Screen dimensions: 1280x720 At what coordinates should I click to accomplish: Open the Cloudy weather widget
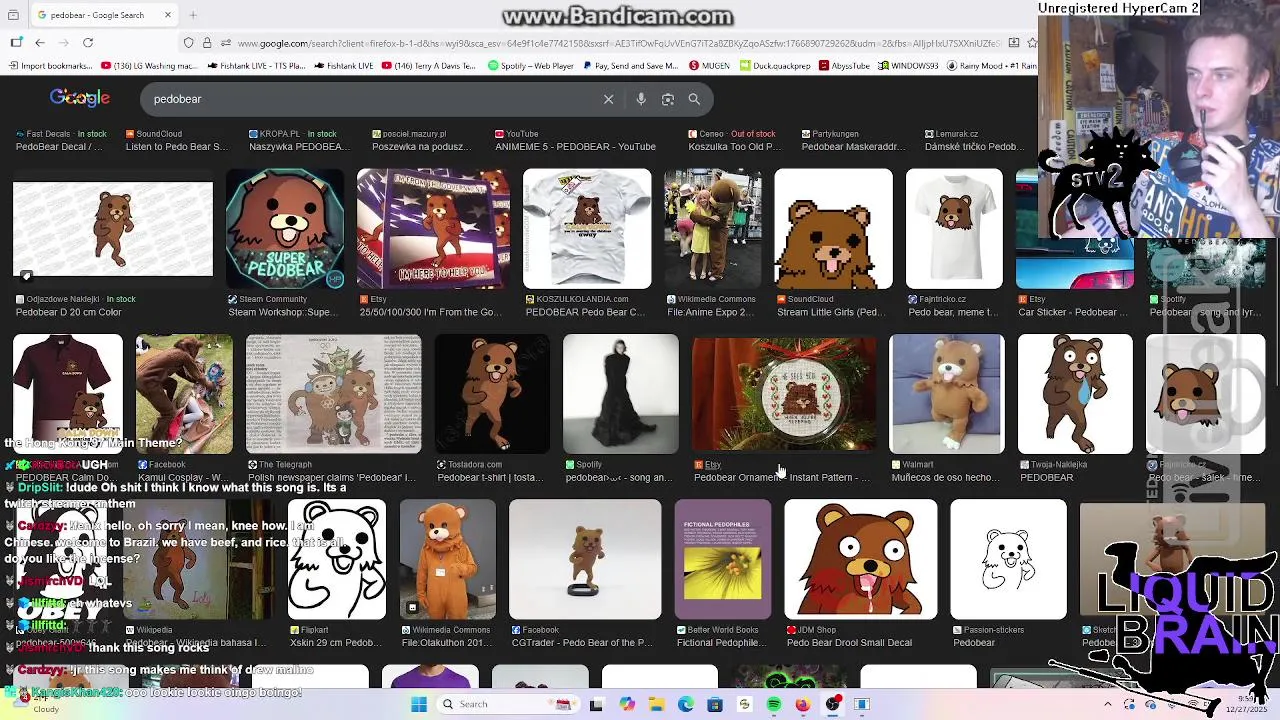[x=35, y=705]
